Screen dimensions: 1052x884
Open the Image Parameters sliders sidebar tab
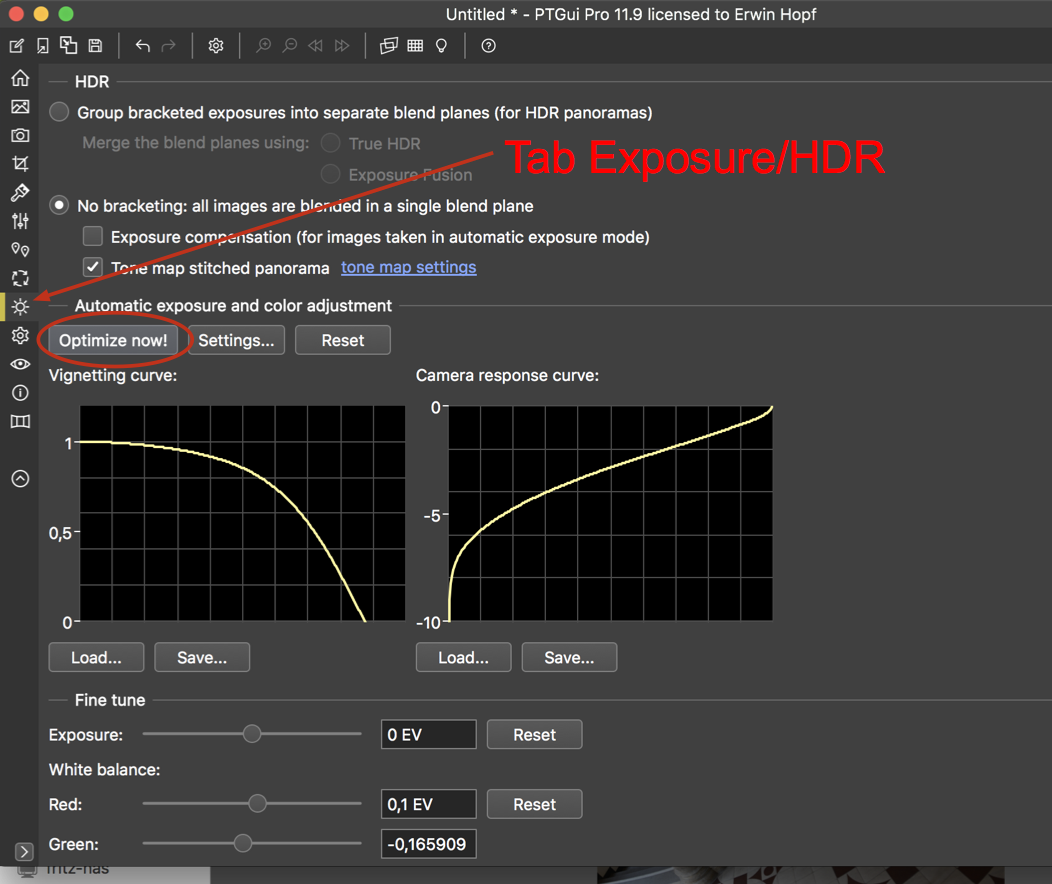pyautogui.click(x=20, y=221)
